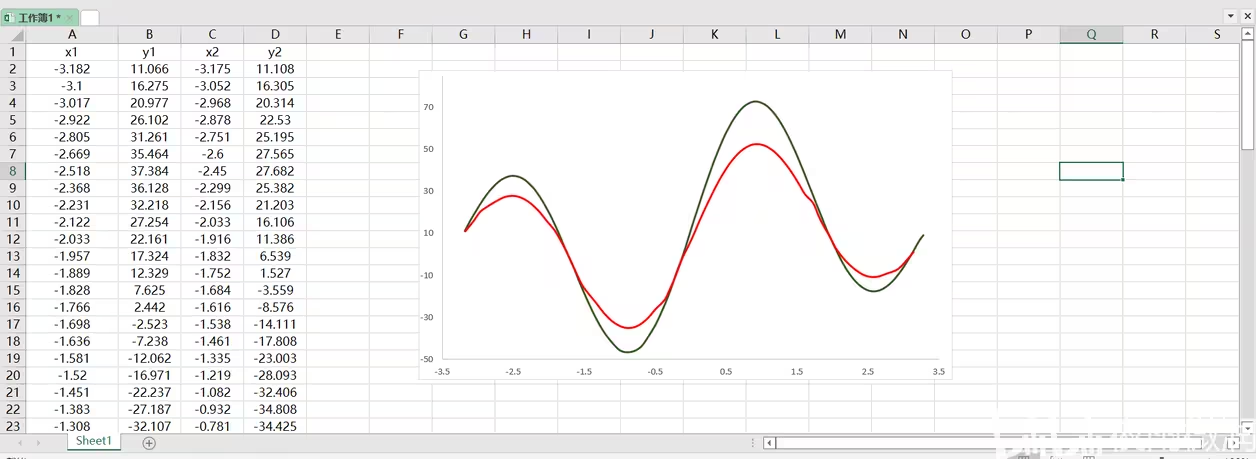
Task: Click cell containing y1 header
Action: (149, 52)
